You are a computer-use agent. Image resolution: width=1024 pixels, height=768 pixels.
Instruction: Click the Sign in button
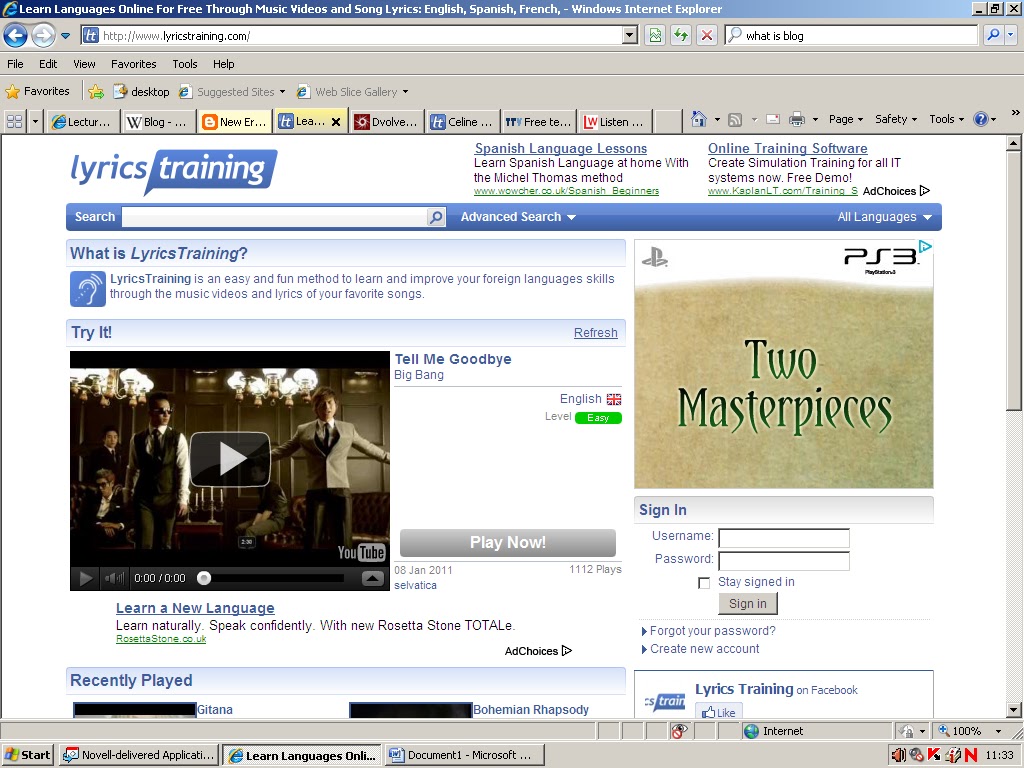(x=748, y=603)
